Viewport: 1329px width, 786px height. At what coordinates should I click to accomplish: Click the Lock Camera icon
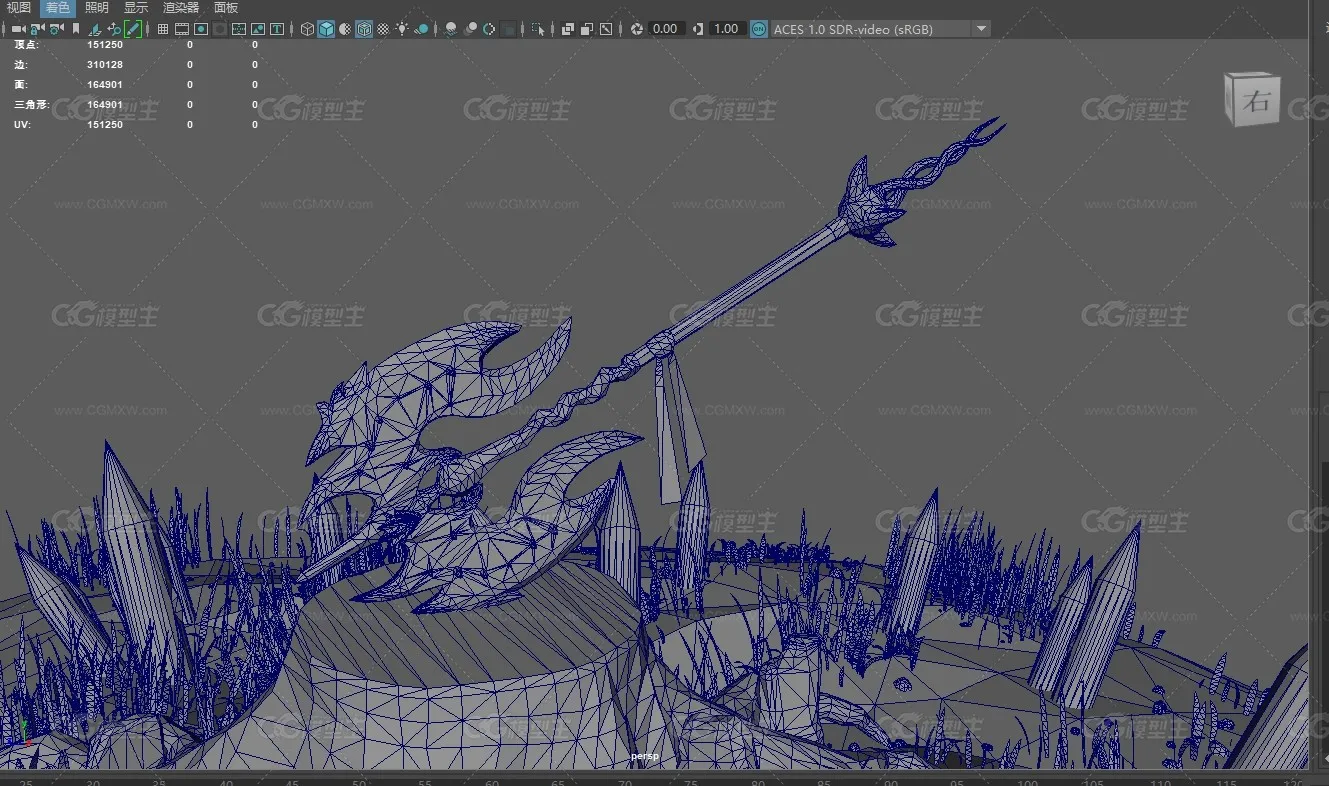click(37, 29)
